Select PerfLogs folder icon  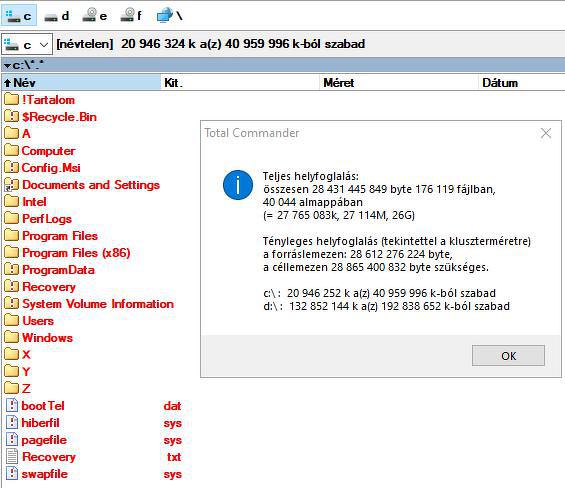tap(12, 218)
